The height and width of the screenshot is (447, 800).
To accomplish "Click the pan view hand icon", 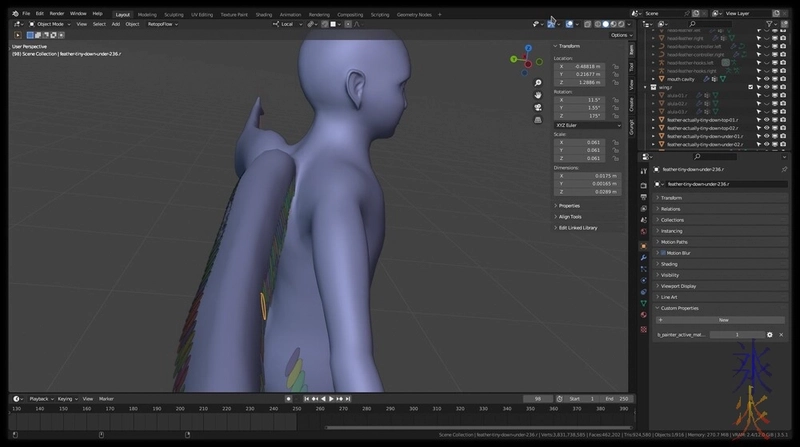I will click(538, 96).
